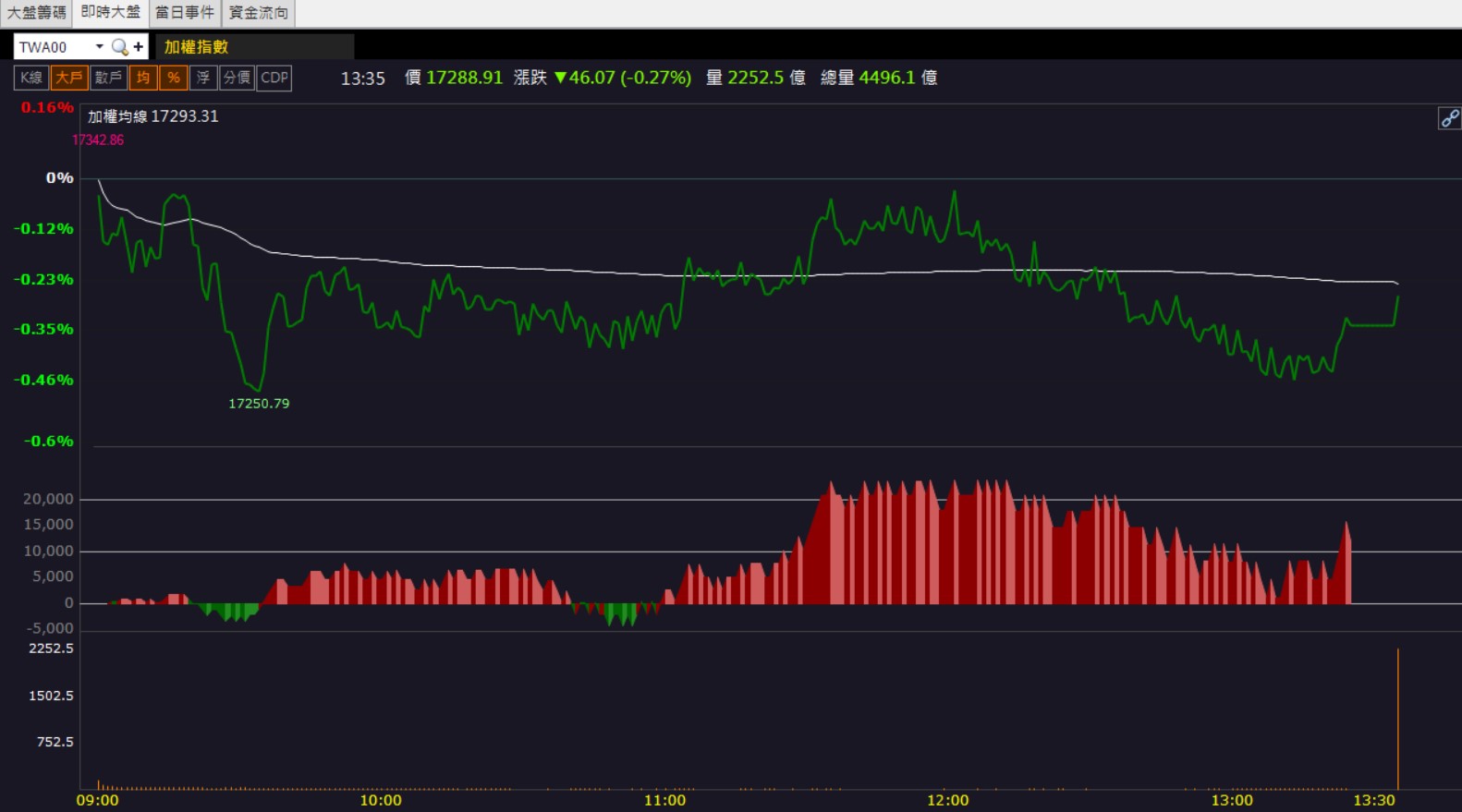This screenshot has width=1462, height=812.
Task: Click the 0.16% top axis label
Action: point(47,108)
